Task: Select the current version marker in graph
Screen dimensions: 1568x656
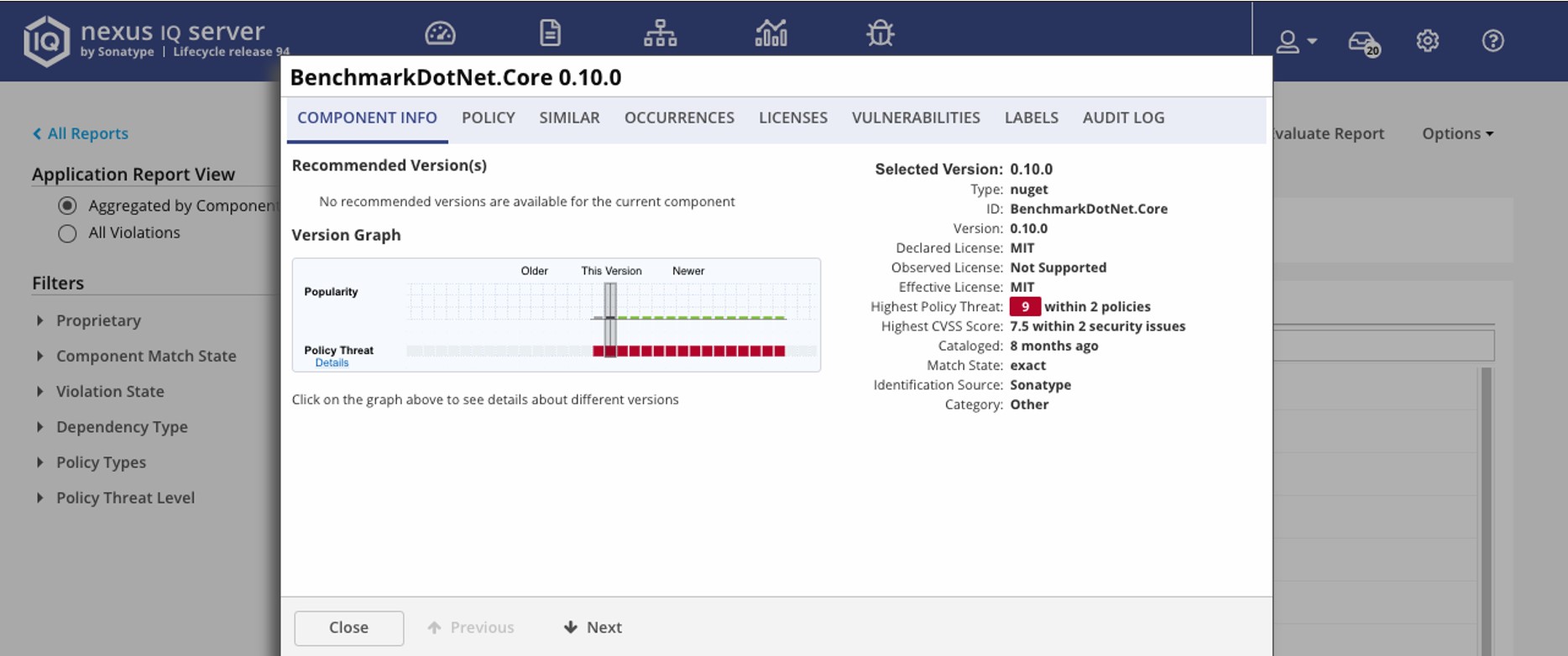Action: 610,319
